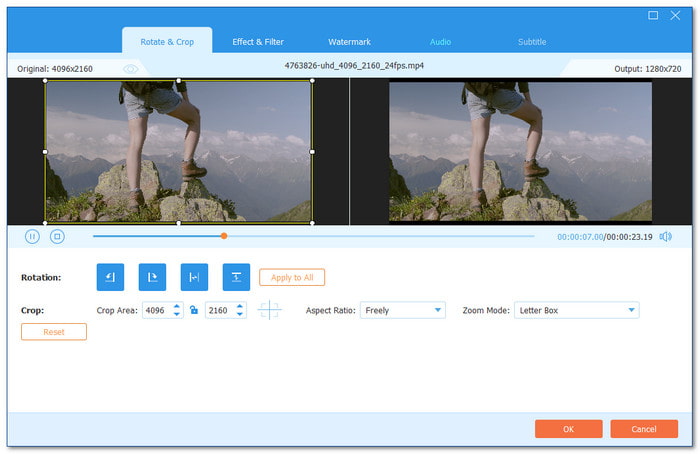The height and width of the screenshot is (454, 700).
Task: Open the Aspect Ratio dropdown
Action: (403, 310)
